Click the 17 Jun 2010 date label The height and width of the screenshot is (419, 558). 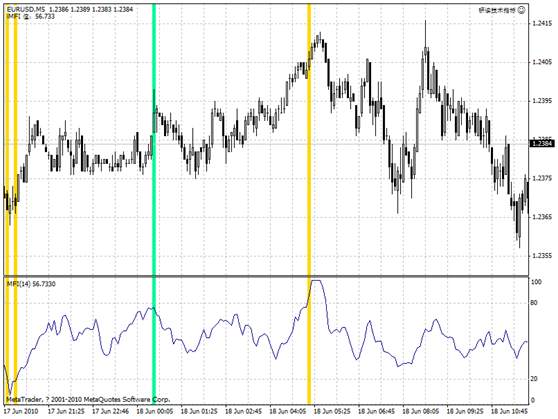(x=21, y=411)
